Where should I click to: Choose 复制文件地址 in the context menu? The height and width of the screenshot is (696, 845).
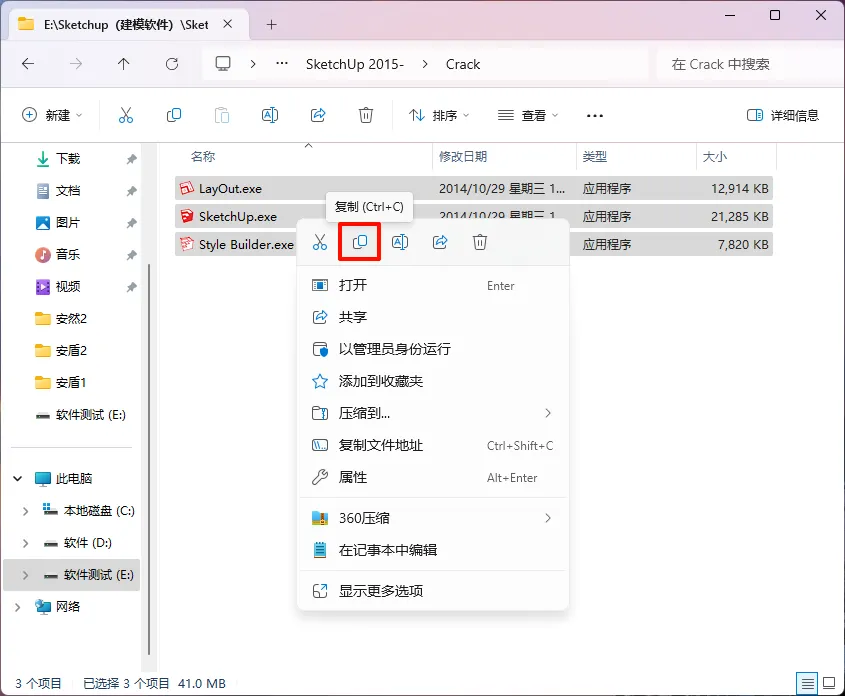pyautogui.click(x=433, y=446)
